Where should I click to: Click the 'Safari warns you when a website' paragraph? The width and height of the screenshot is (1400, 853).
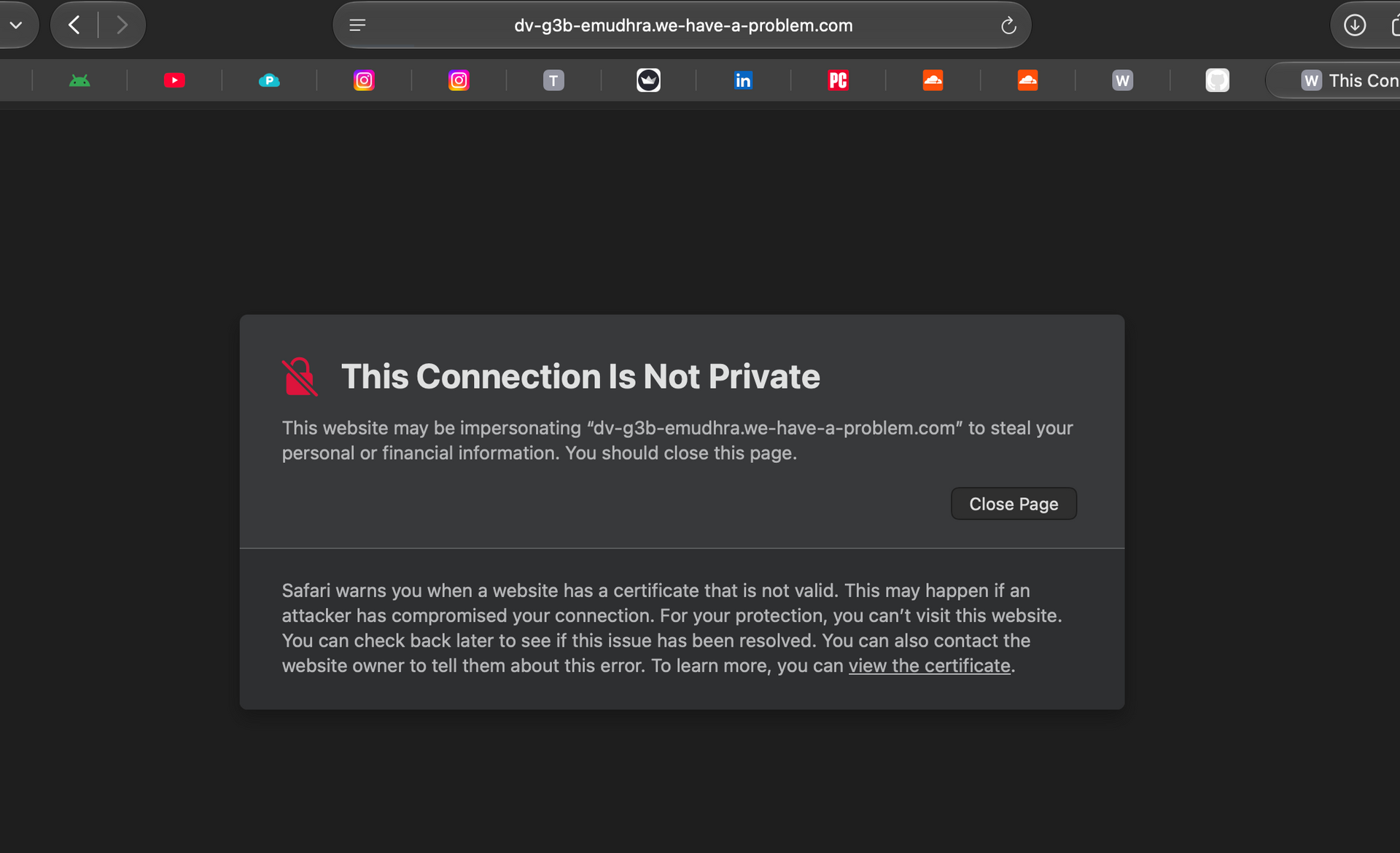(x=672, y=628)
